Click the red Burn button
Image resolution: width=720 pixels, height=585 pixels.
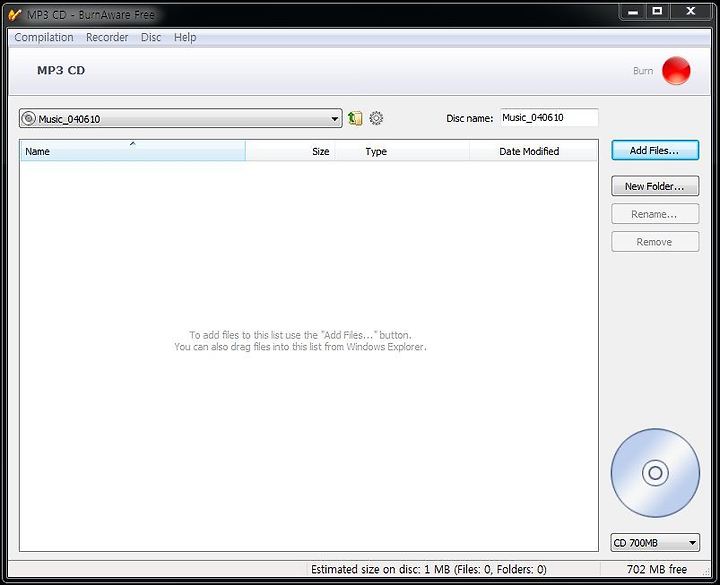click(676, 71)
